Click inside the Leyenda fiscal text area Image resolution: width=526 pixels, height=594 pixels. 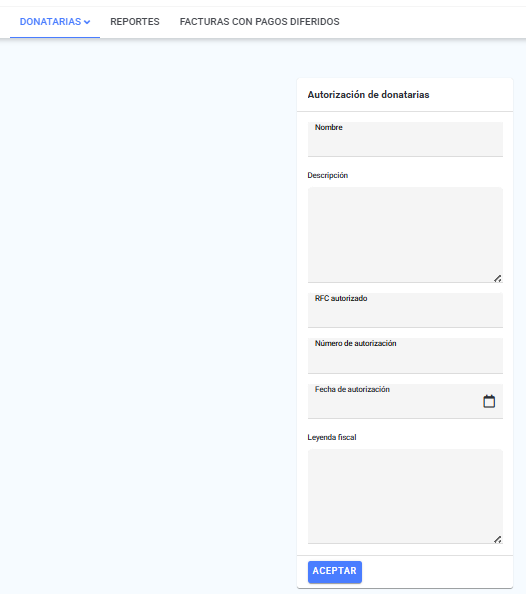click(405, 497)
